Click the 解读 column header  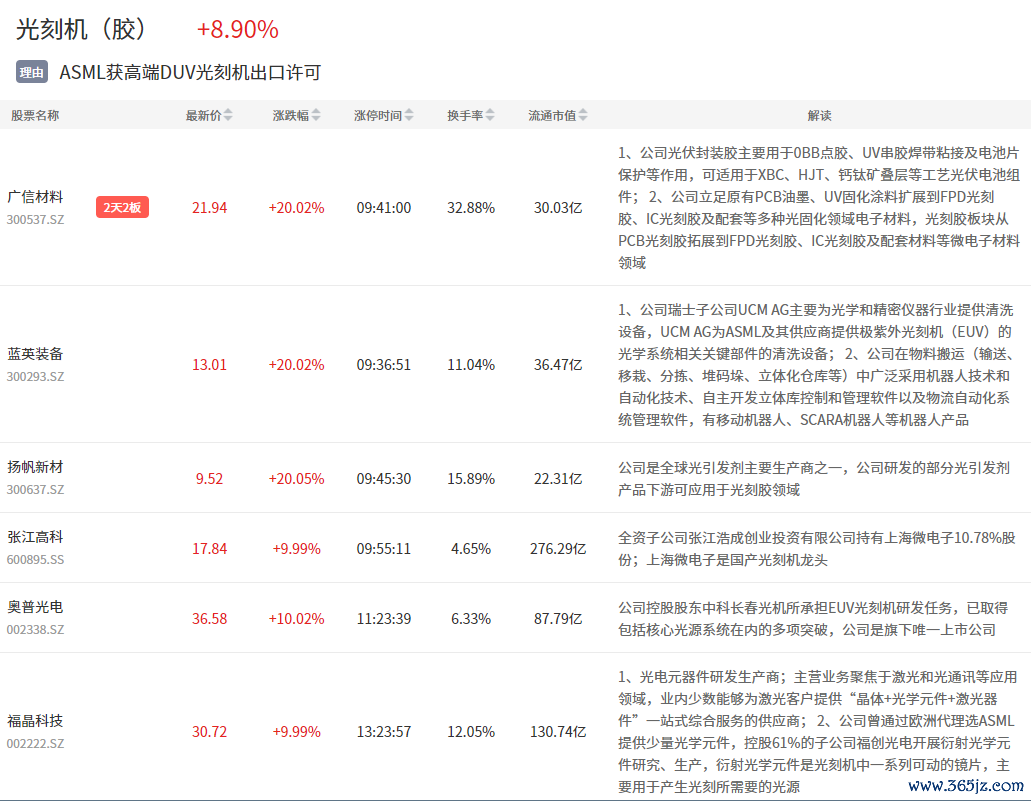pos(819,116)
